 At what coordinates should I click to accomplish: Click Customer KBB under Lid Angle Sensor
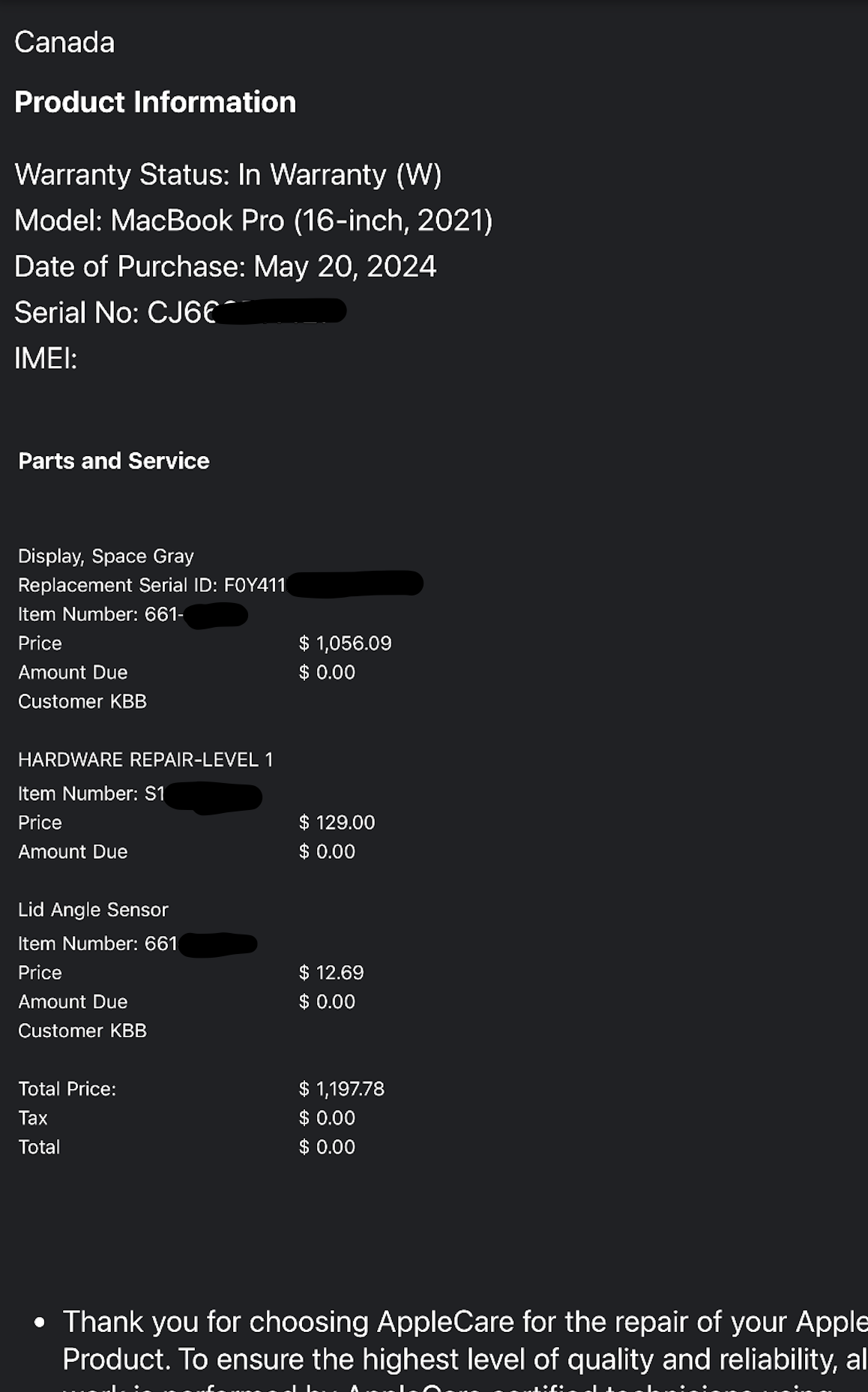click(82, 1030)
